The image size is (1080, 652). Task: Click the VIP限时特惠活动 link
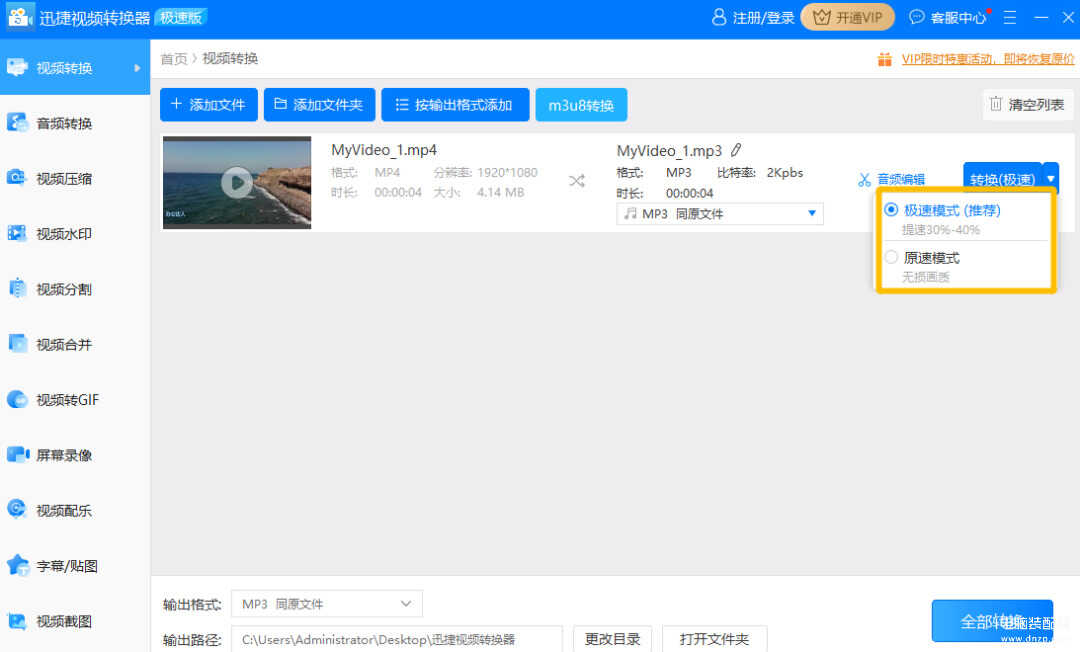pyautogui.click(x=988, y=59)
